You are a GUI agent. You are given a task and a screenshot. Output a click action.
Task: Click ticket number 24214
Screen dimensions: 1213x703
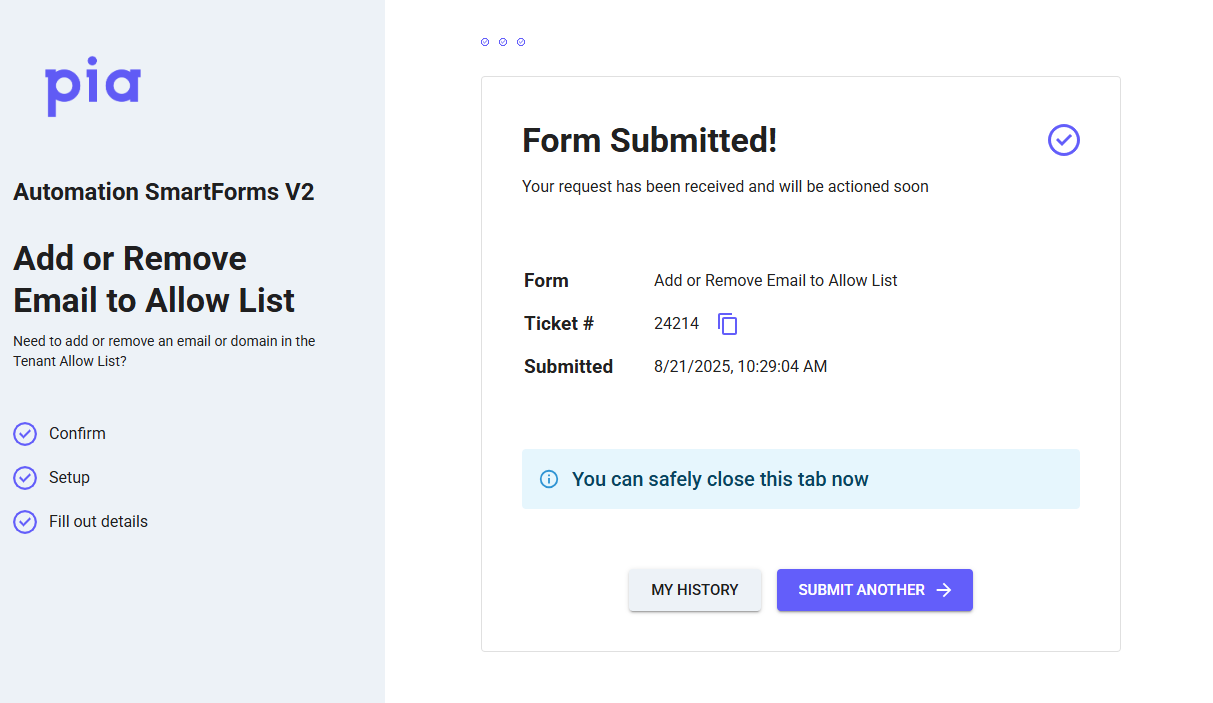674,324
